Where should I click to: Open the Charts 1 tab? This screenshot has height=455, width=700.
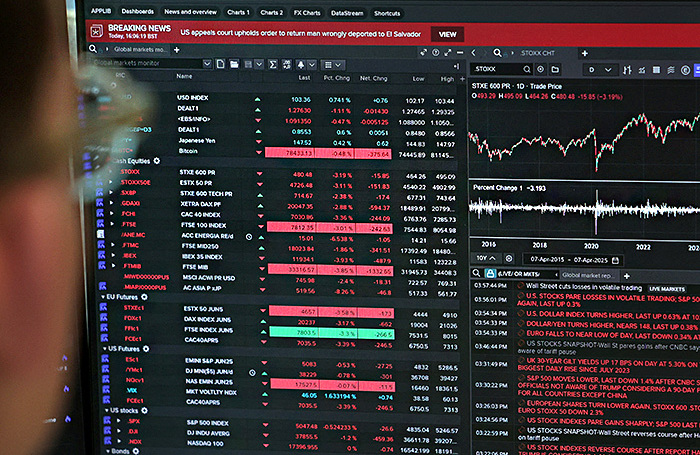pos(238,12)
